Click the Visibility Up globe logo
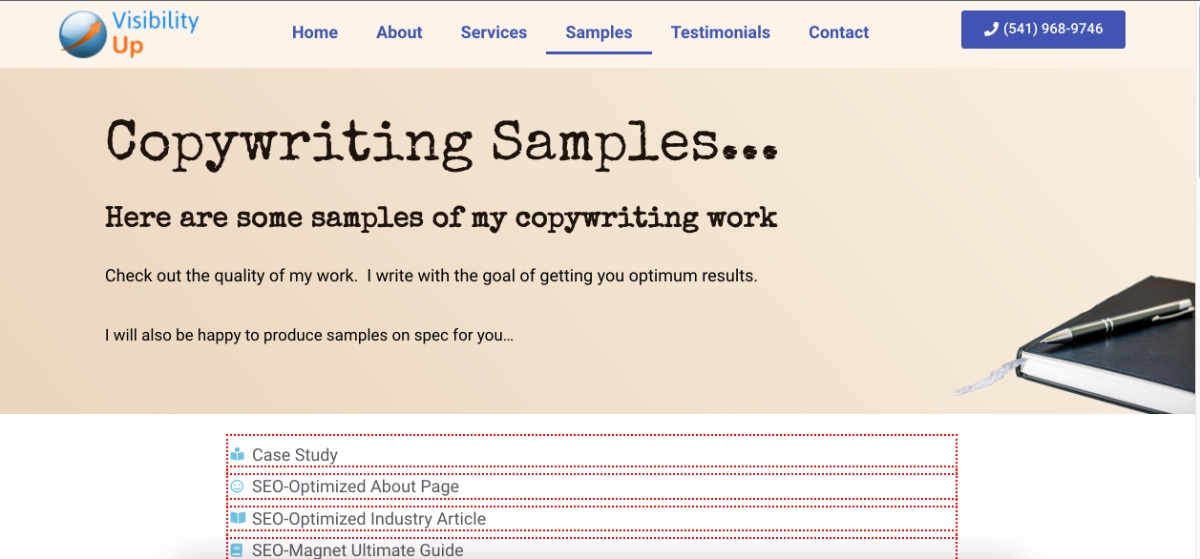This screenshot has height=559, width=1200. (82, 34)
